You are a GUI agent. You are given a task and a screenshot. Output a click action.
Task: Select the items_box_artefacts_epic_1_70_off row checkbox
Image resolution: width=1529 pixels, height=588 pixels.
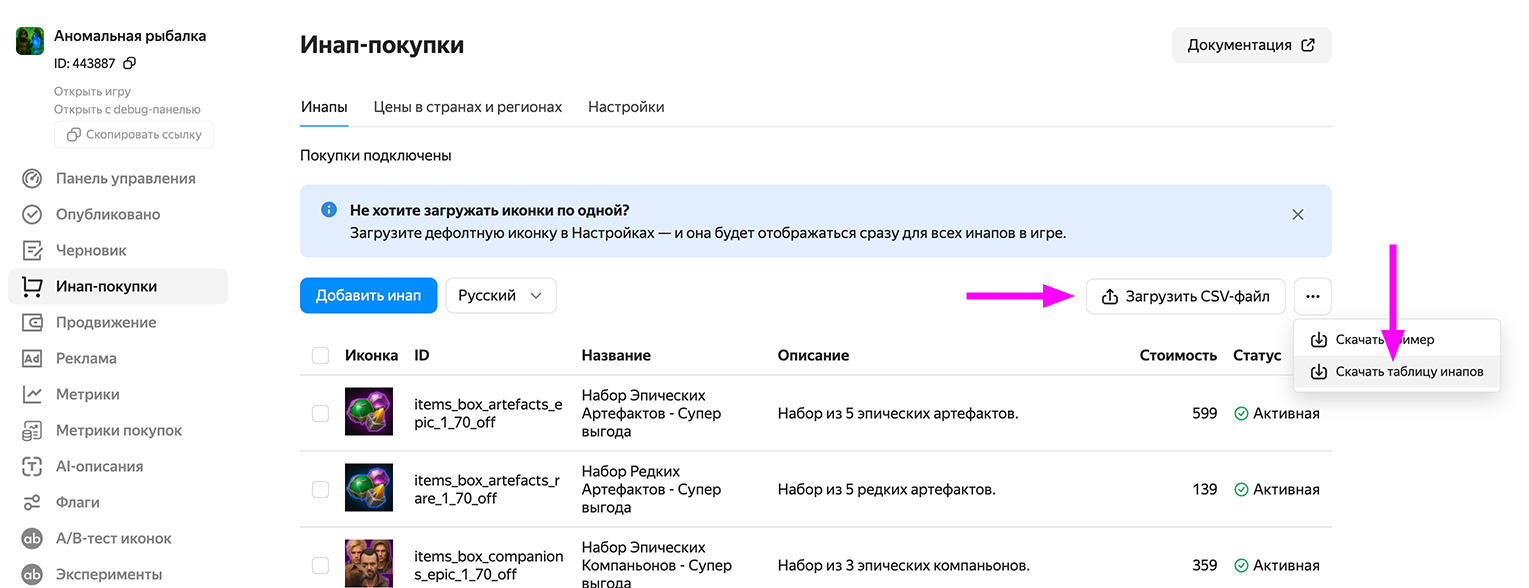click(320, 413)
